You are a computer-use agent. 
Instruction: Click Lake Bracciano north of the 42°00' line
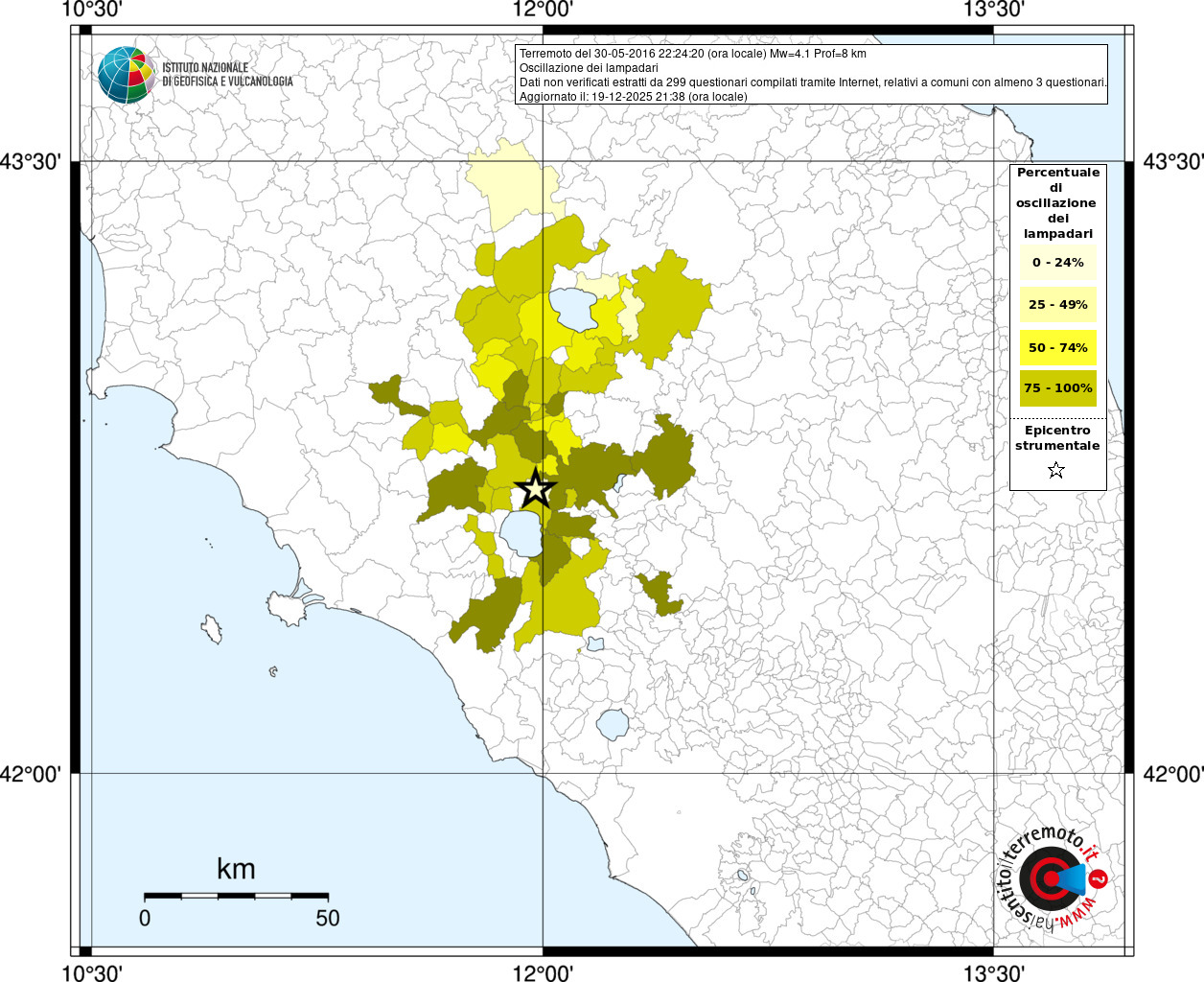click(x=612, y=724)
